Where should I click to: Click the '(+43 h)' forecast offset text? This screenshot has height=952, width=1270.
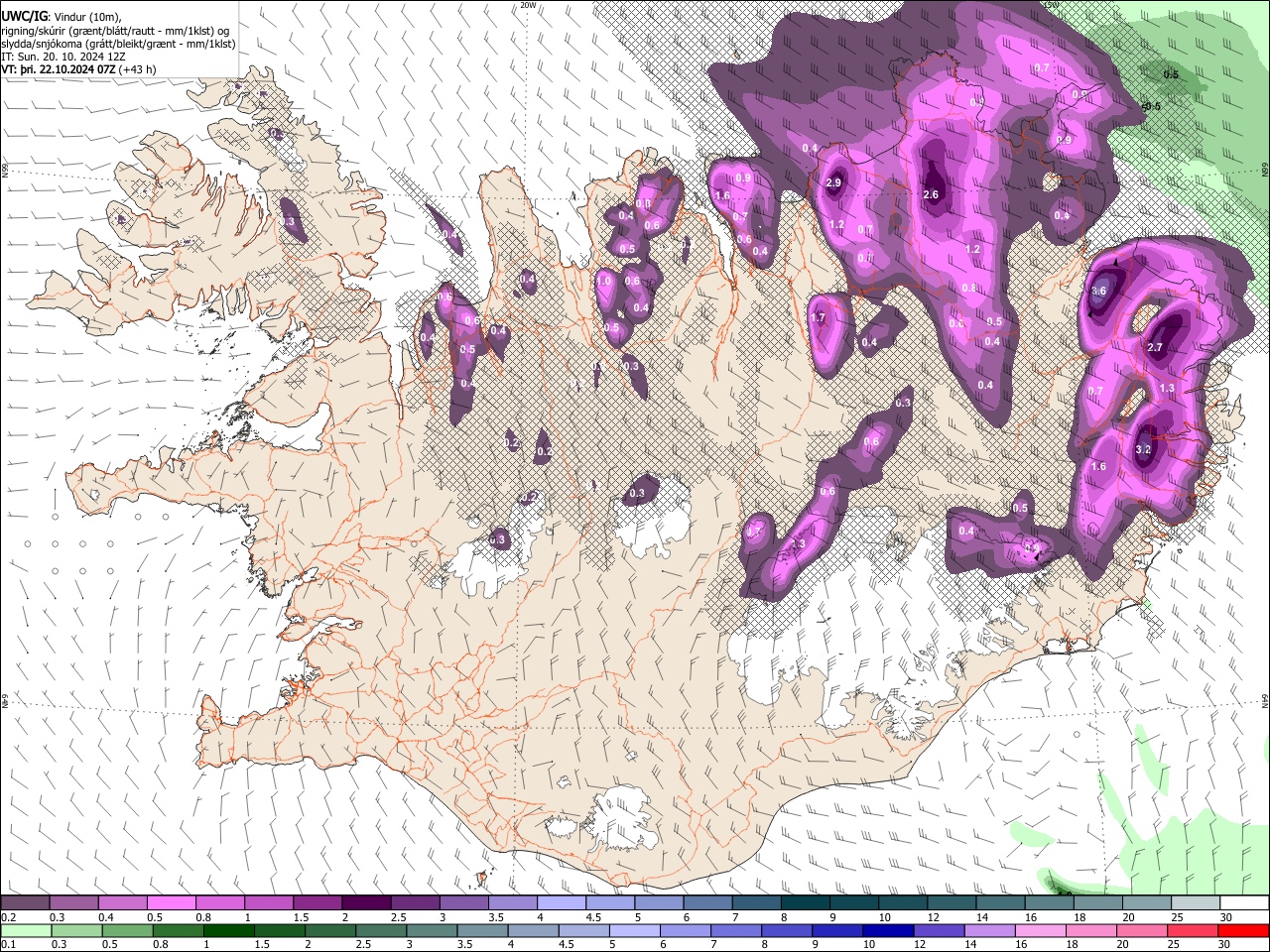click(x=137, y=69)
